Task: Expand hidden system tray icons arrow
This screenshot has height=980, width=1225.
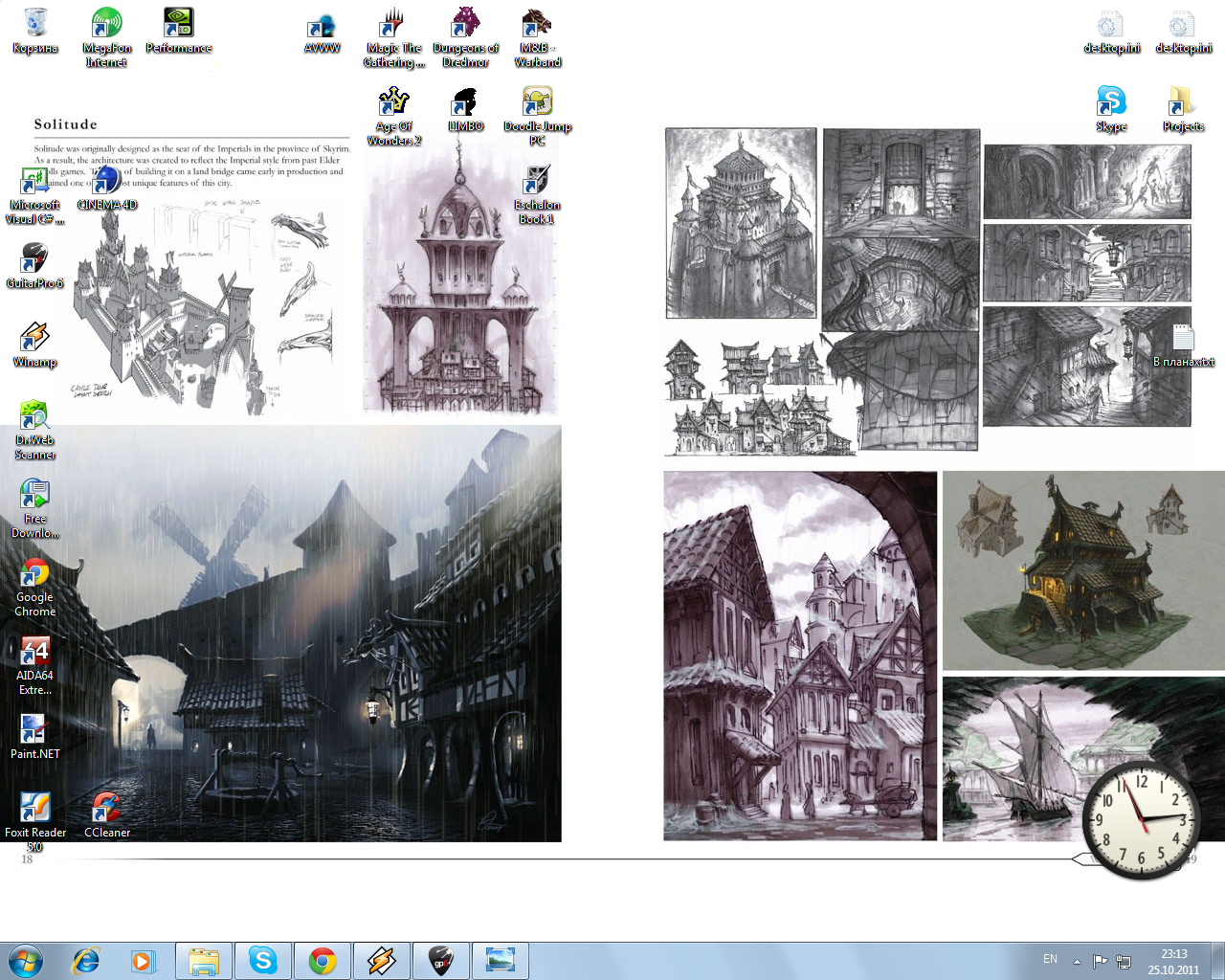Action: point(1077,961)
